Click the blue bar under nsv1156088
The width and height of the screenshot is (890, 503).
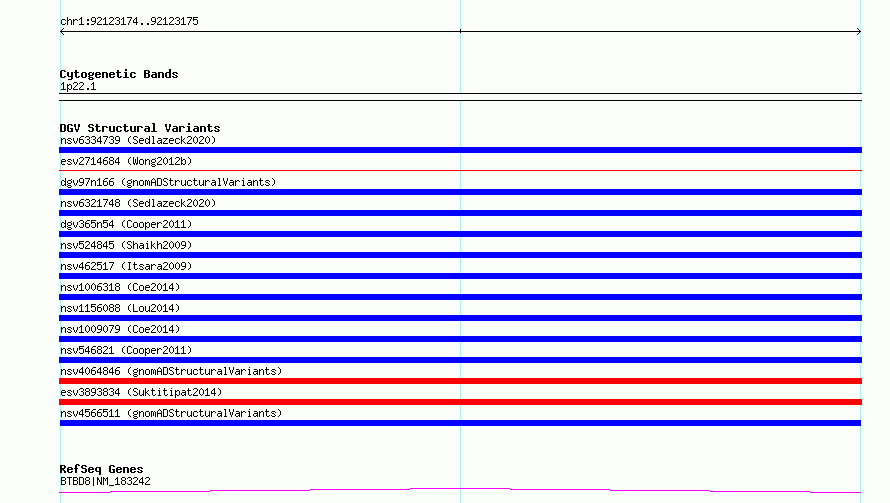(x=460, y=318)
